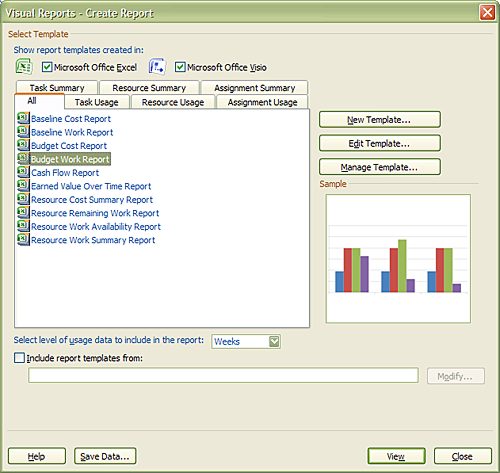Click the View button
This screenshot has width=500, height=473.
(396, 456)
